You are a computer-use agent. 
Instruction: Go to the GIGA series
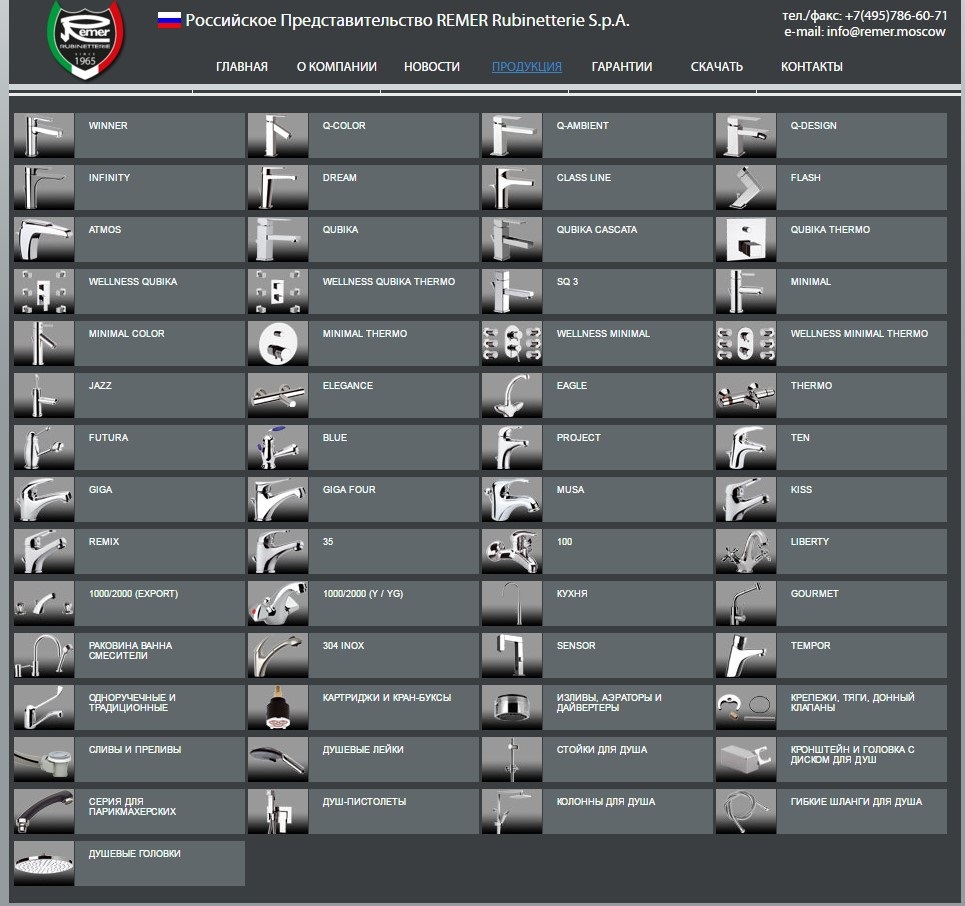pyautogui.click(x=100, y=489)
